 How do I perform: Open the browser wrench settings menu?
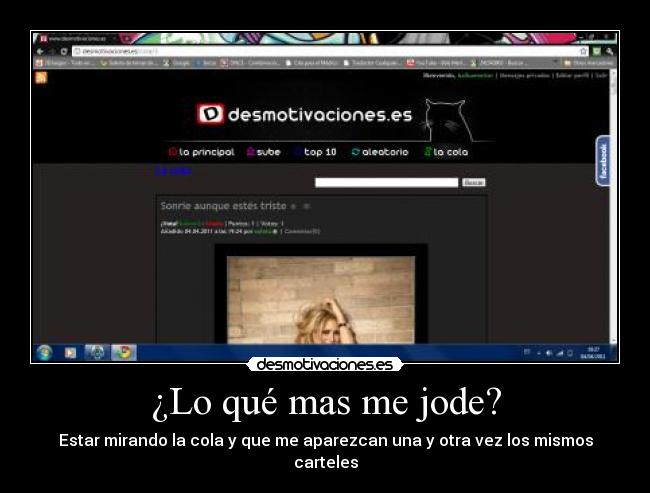point(609,51)
